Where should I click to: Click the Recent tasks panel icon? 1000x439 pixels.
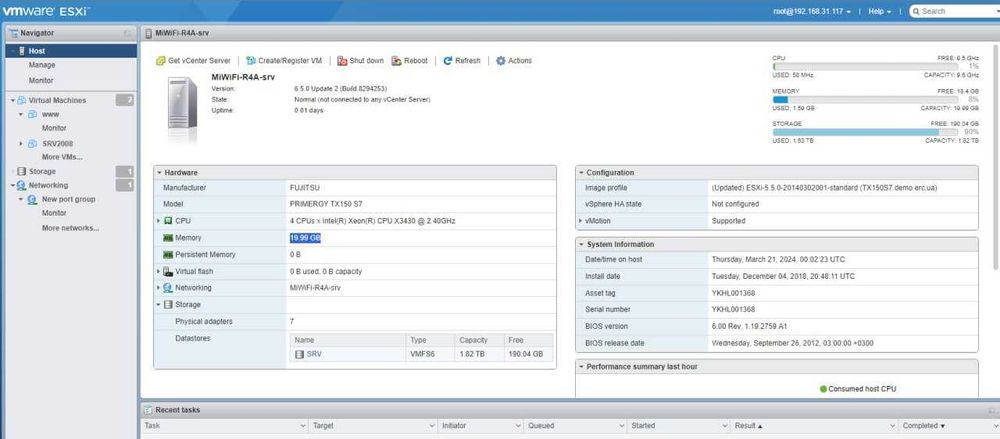coord(148,410)
